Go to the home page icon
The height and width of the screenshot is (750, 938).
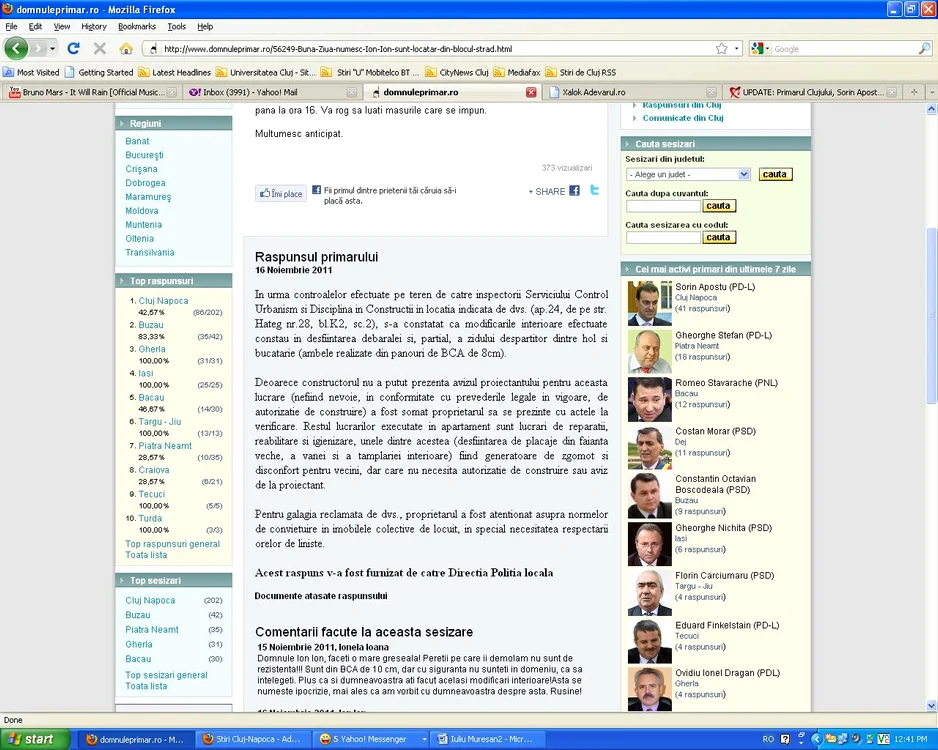point(126,48)
